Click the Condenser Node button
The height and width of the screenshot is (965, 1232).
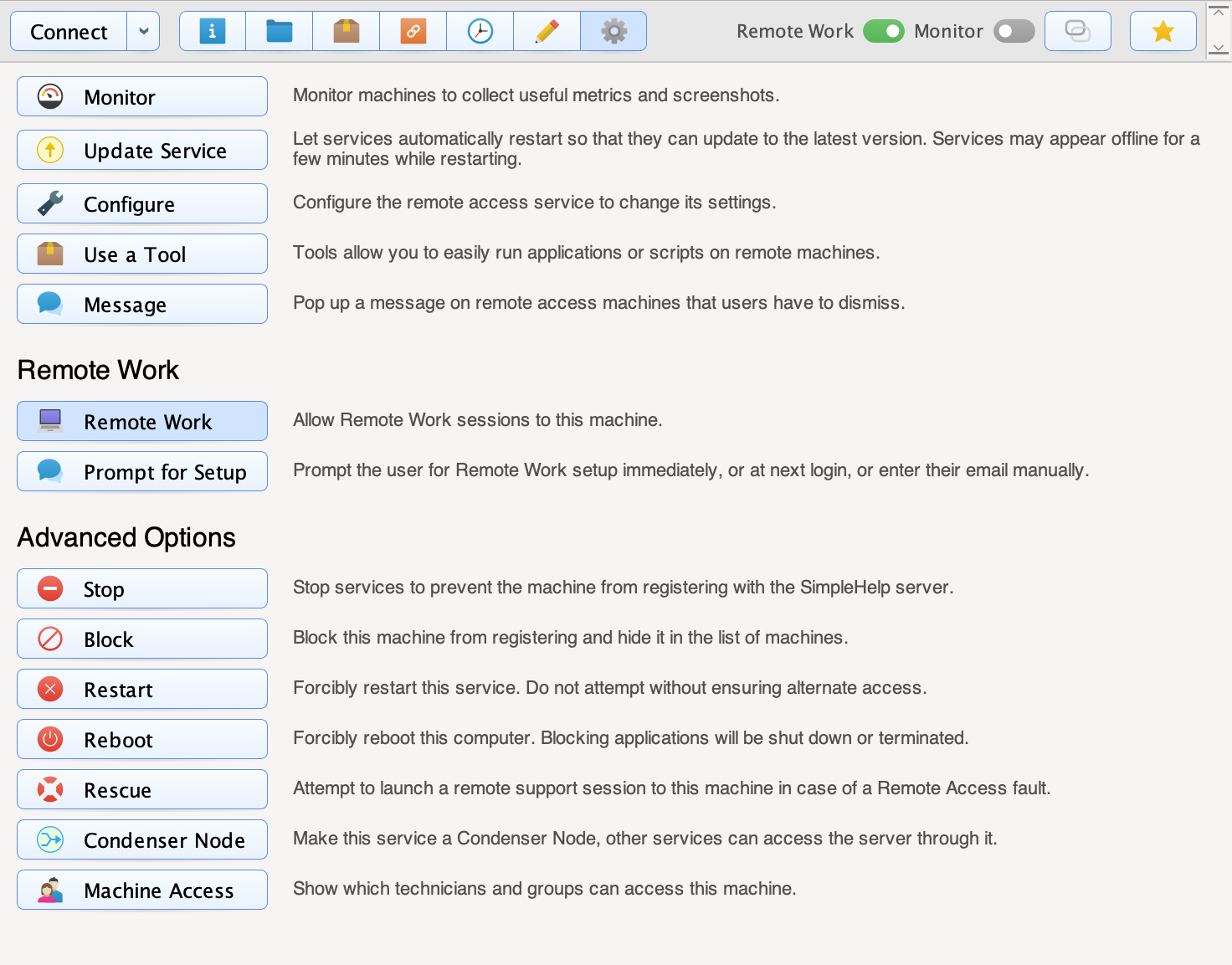pos(142,839)
